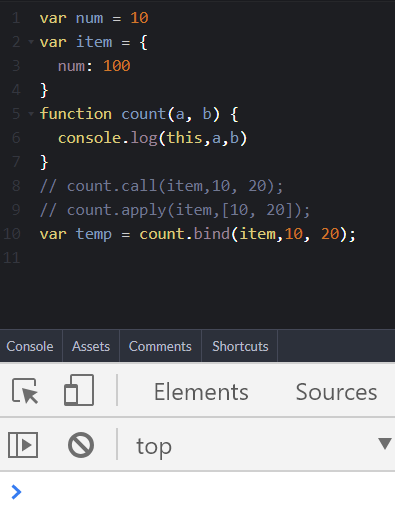Open the Console tab in footer
This screenshot has width=395, height=532.
pyautogui.click(x=30, y=346)
